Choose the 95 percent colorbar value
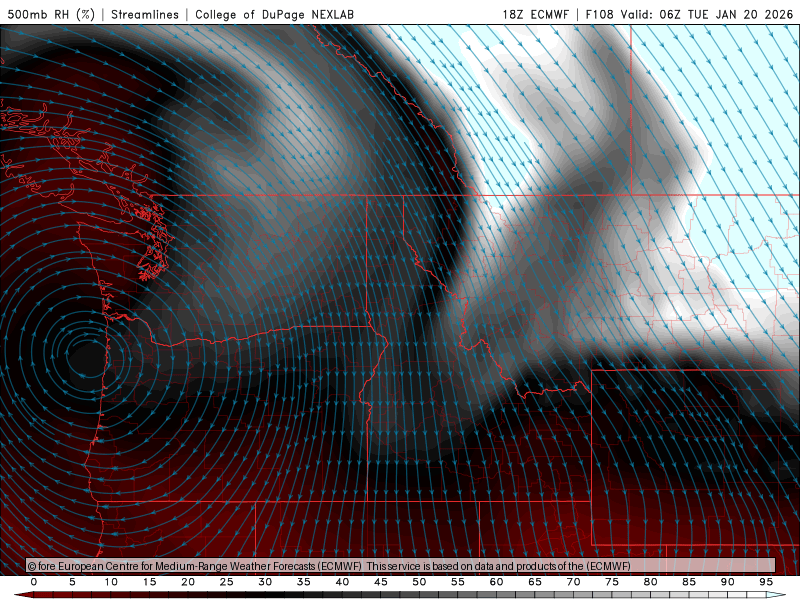The image size is (800, 600). [767, 582]
